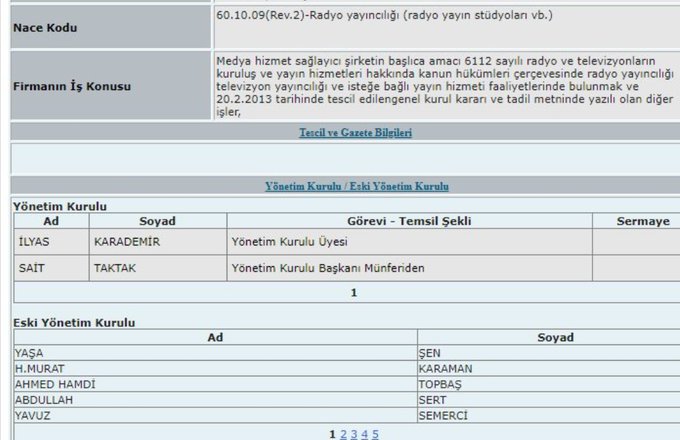The image size is (680, 440).
Task: Click the empty Sermaye cell in SAİT row
Action: coord(636,269)
